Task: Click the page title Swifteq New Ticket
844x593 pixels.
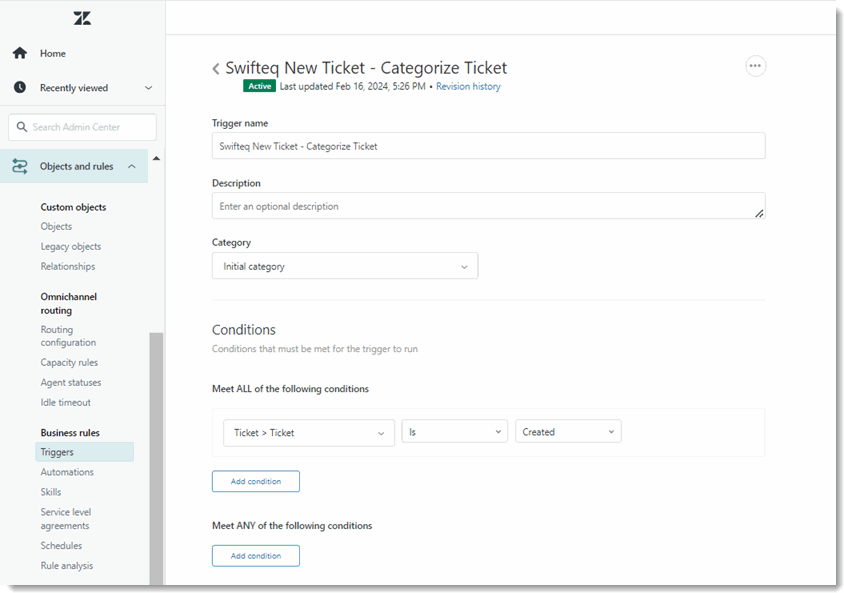Action: pos(366,68)
